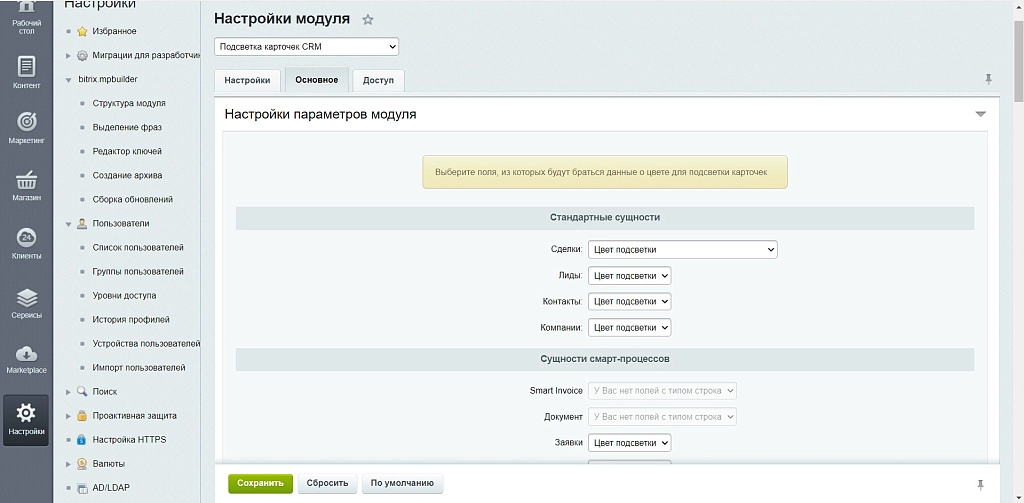Open Импорт пользователей in the tree

coord(138,368)
